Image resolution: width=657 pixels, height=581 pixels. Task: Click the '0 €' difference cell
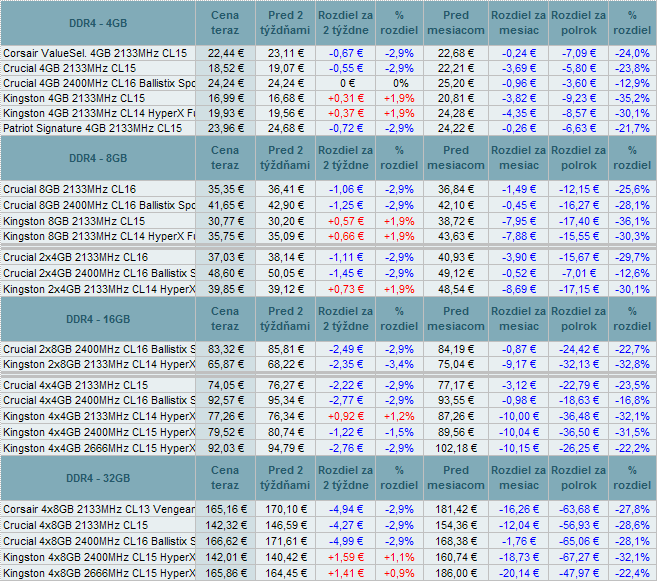[x=346, y=83]
